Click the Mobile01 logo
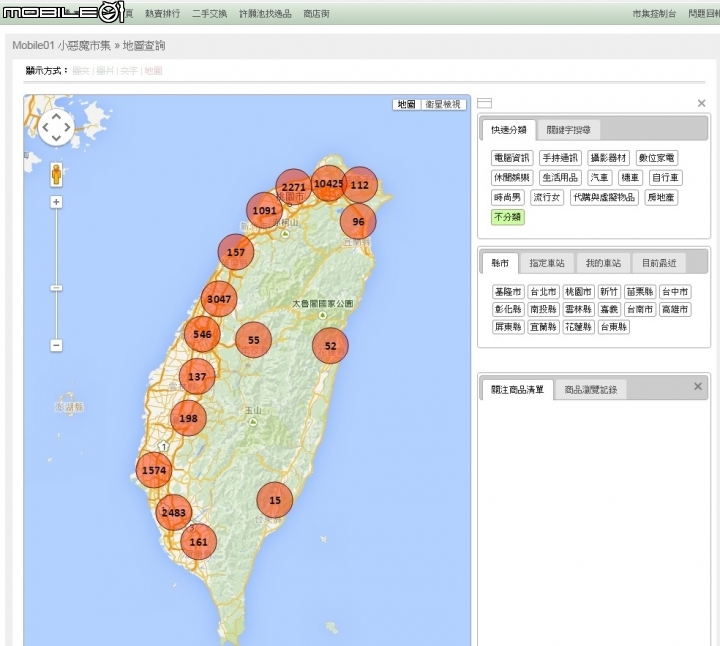Viewport: 720px width, 646px height. [62, 13]
